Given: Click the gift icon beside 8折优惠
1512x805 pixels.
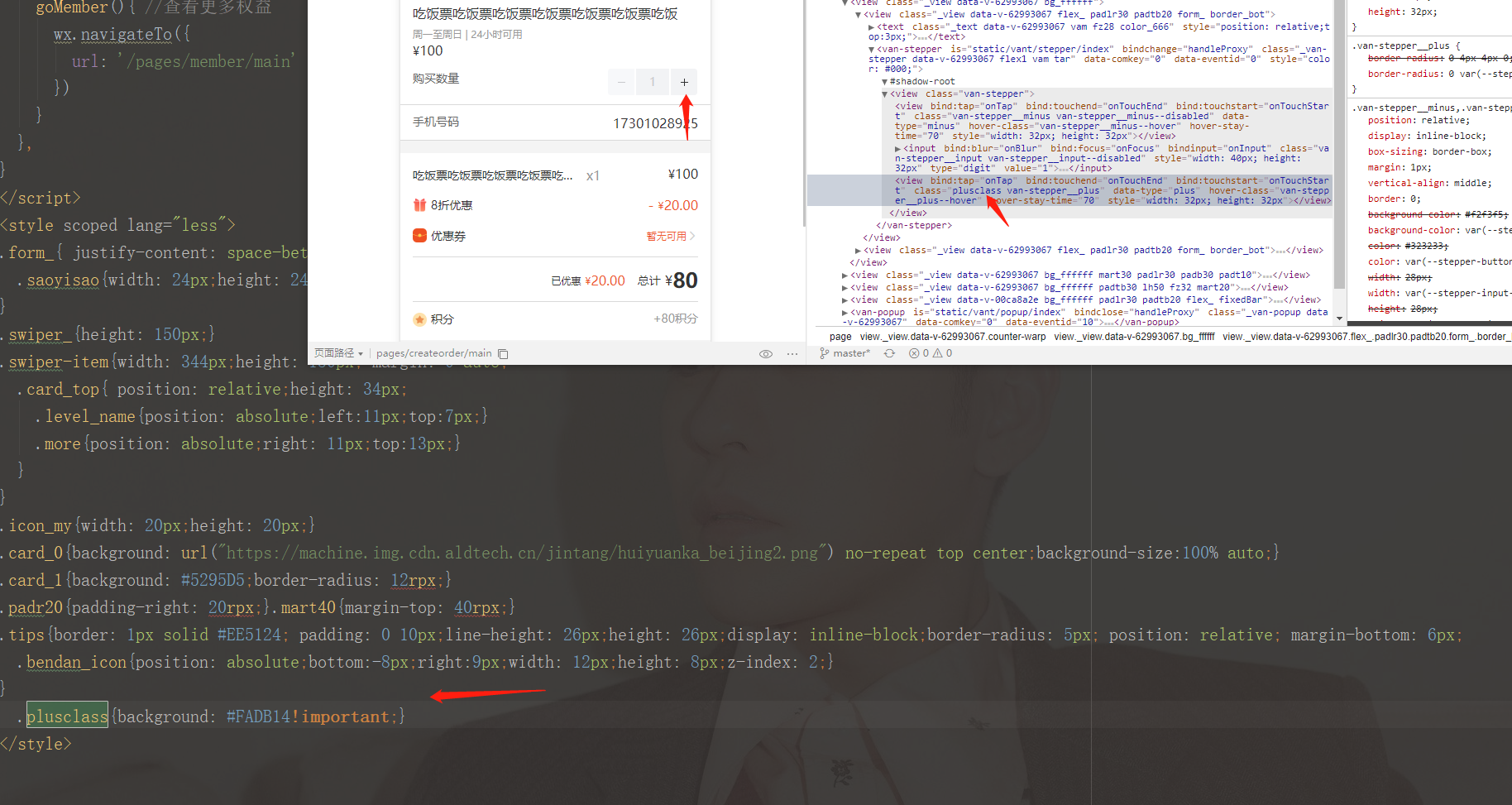Looking at the screenshot, I should click(419, 204).
